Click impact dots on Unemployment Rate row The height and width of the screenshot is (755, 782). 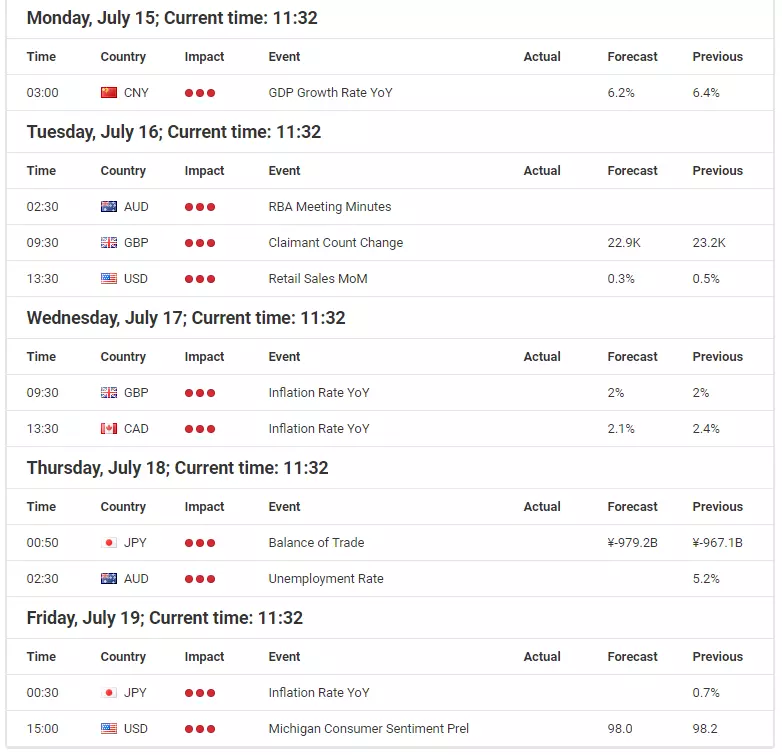199,579
